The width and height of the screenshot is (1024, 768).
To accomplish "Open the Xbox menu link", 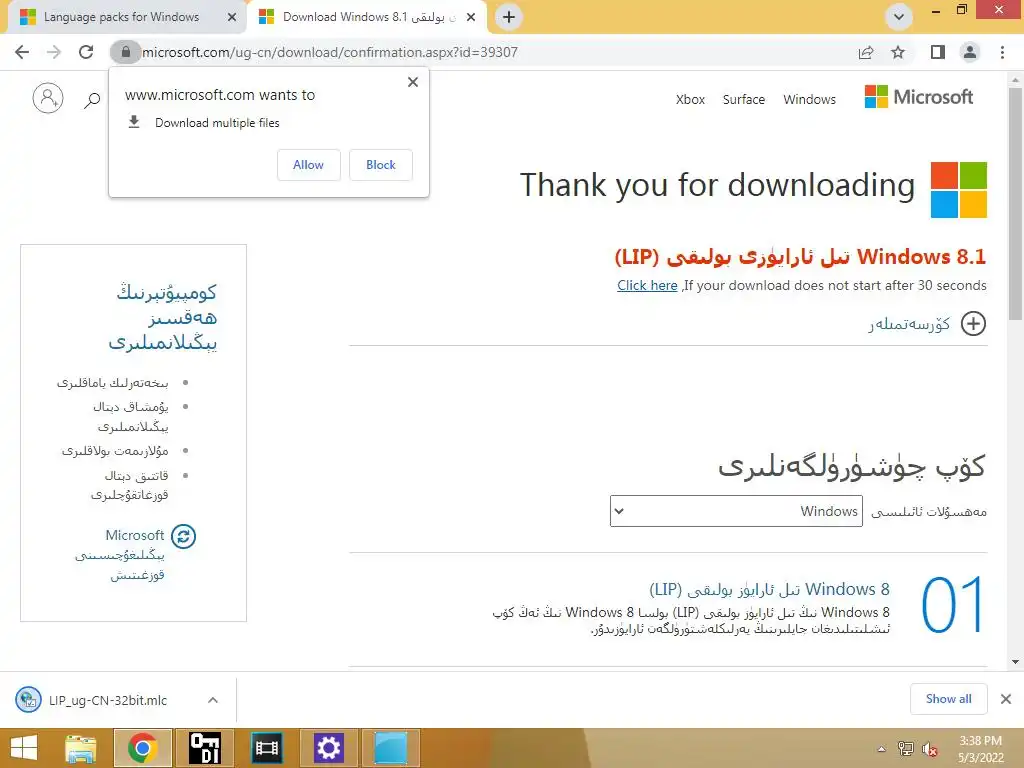I will tap(690, 99).
